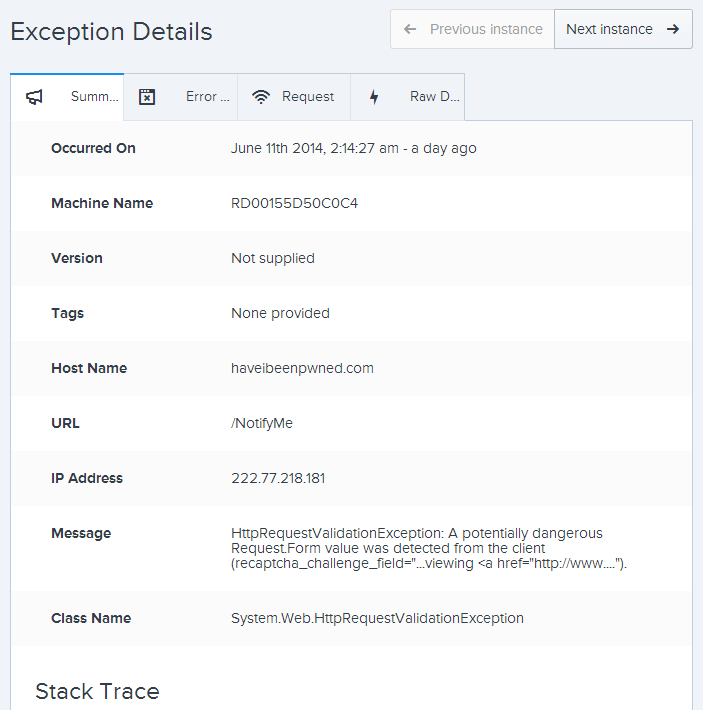Select IP address 222.77.218.181
The image size is (703, 710).
[x=278, y=478]
